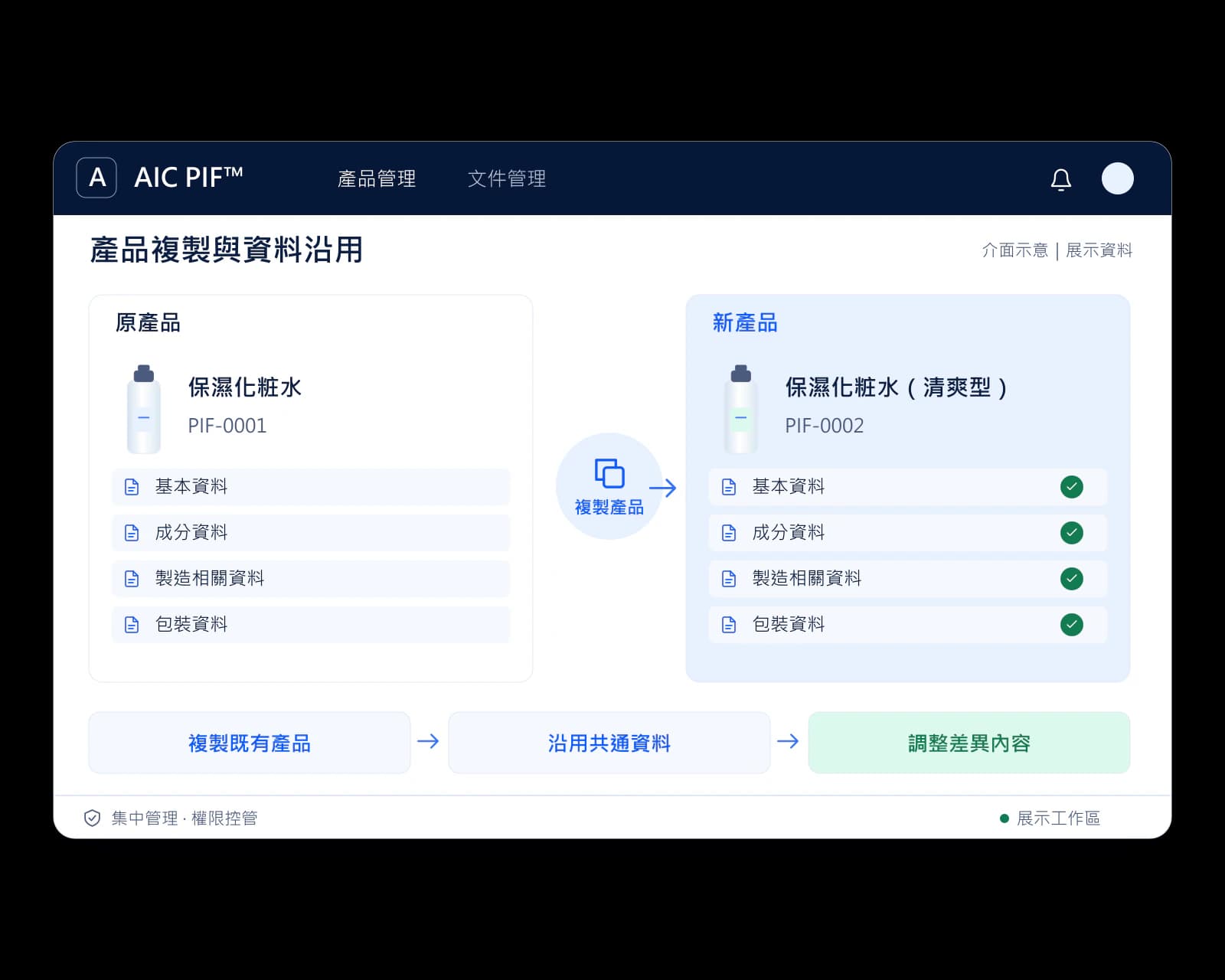Image resolution: width=1225 pixels, height=980 pixels.
Task: Click the AIC PIF™ brand title
Action: (x=188, y=178)
